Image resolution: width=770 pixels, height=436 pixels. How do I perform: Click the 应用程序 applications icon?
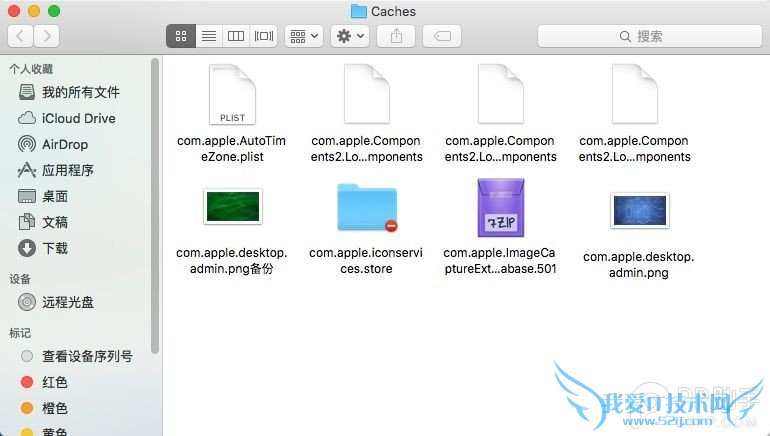(x=27, y=170)
